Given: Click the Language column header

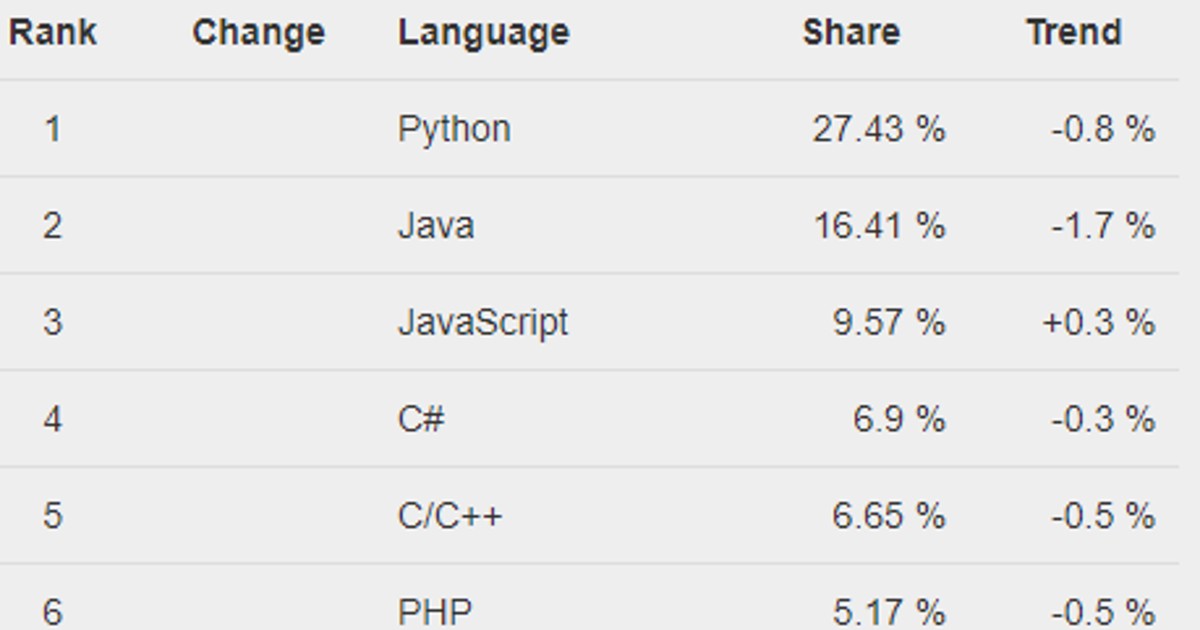Looking at the screenshot, I should tap(483, 33).
